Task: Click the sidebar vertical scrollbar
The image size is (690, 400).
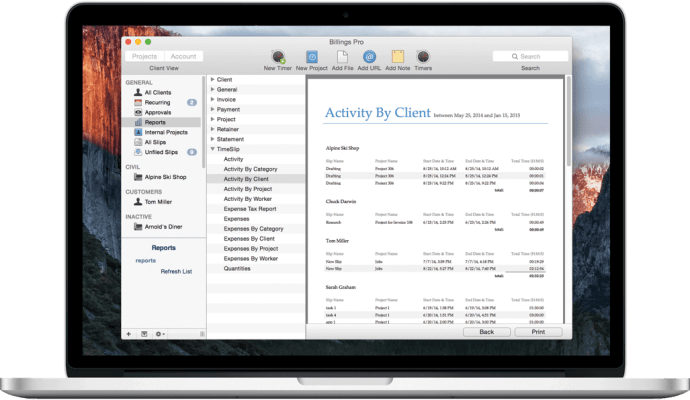Action: click(x=203, y=122)
